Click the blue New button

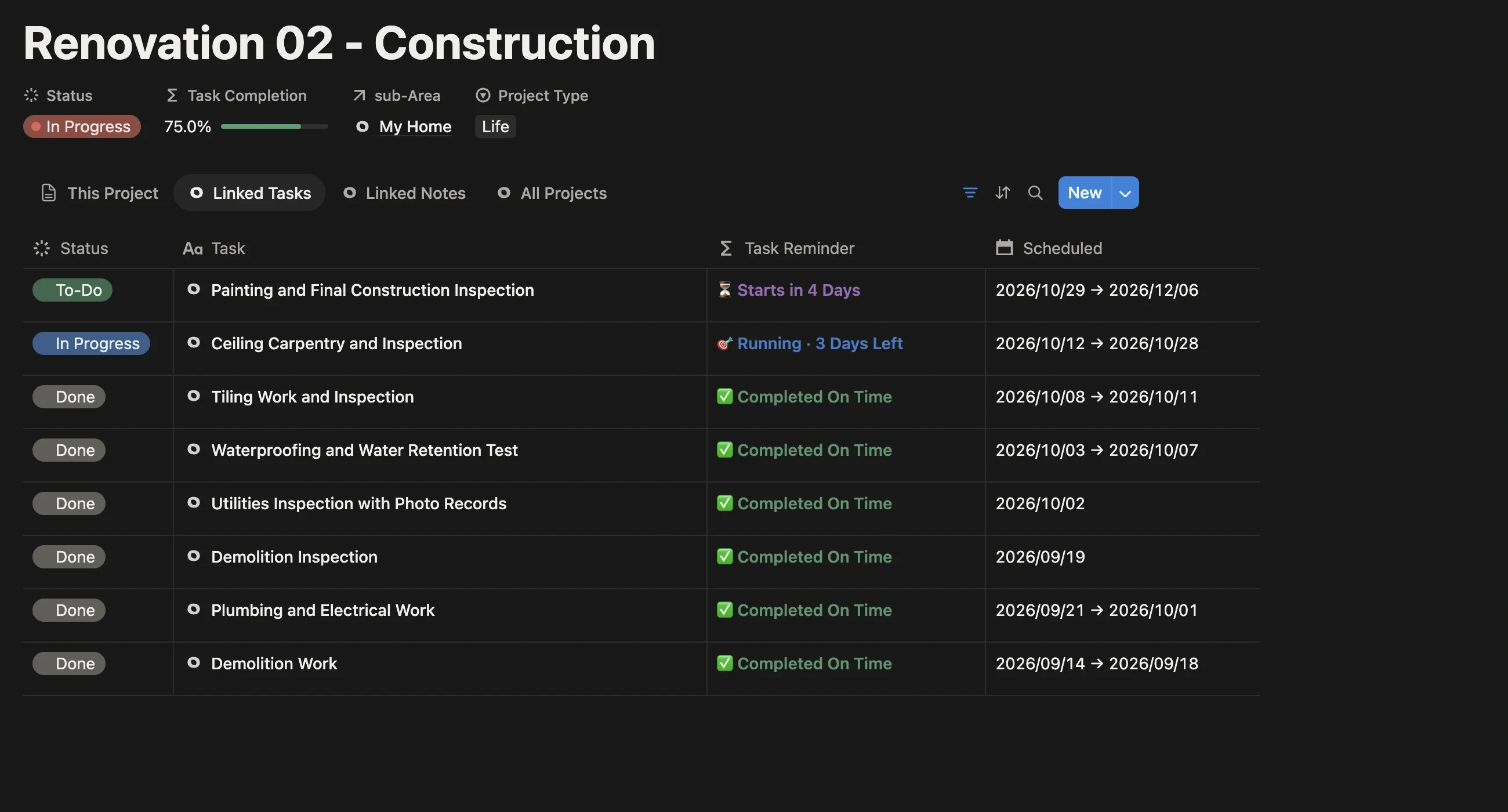coord(1084,193)
